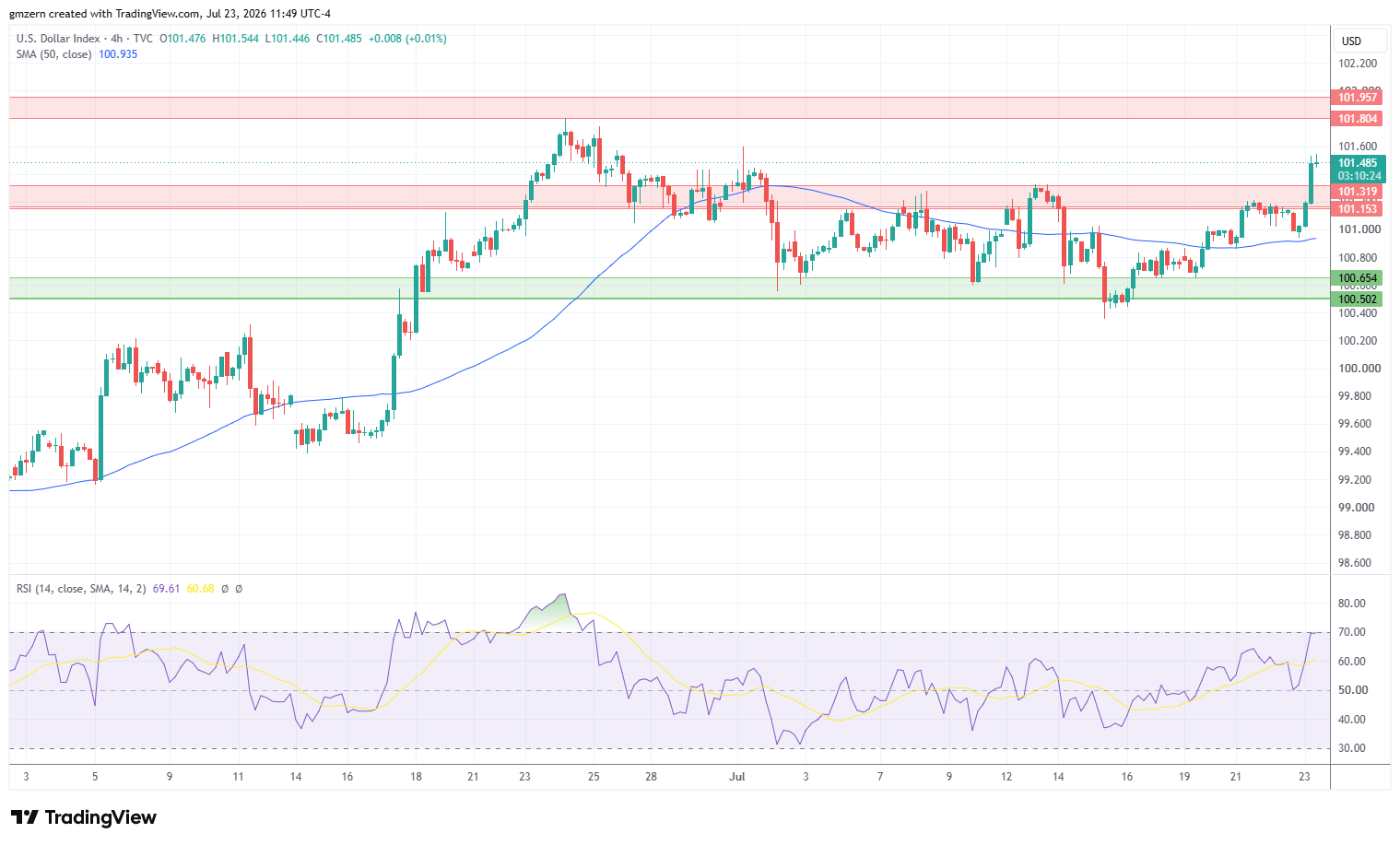Screen dimensions: 1400x845
Task: Select the close value C101.485 in legend
Action: (x=339, y=39)
